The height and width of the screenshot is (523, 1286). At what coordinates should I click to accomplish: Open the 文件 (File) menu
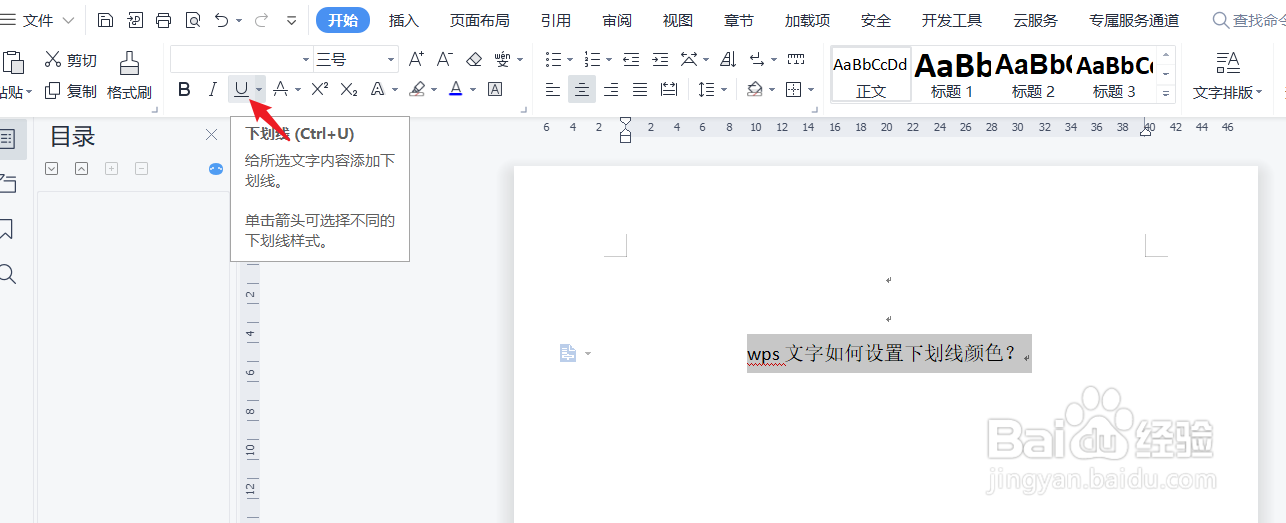pos(38,20)
